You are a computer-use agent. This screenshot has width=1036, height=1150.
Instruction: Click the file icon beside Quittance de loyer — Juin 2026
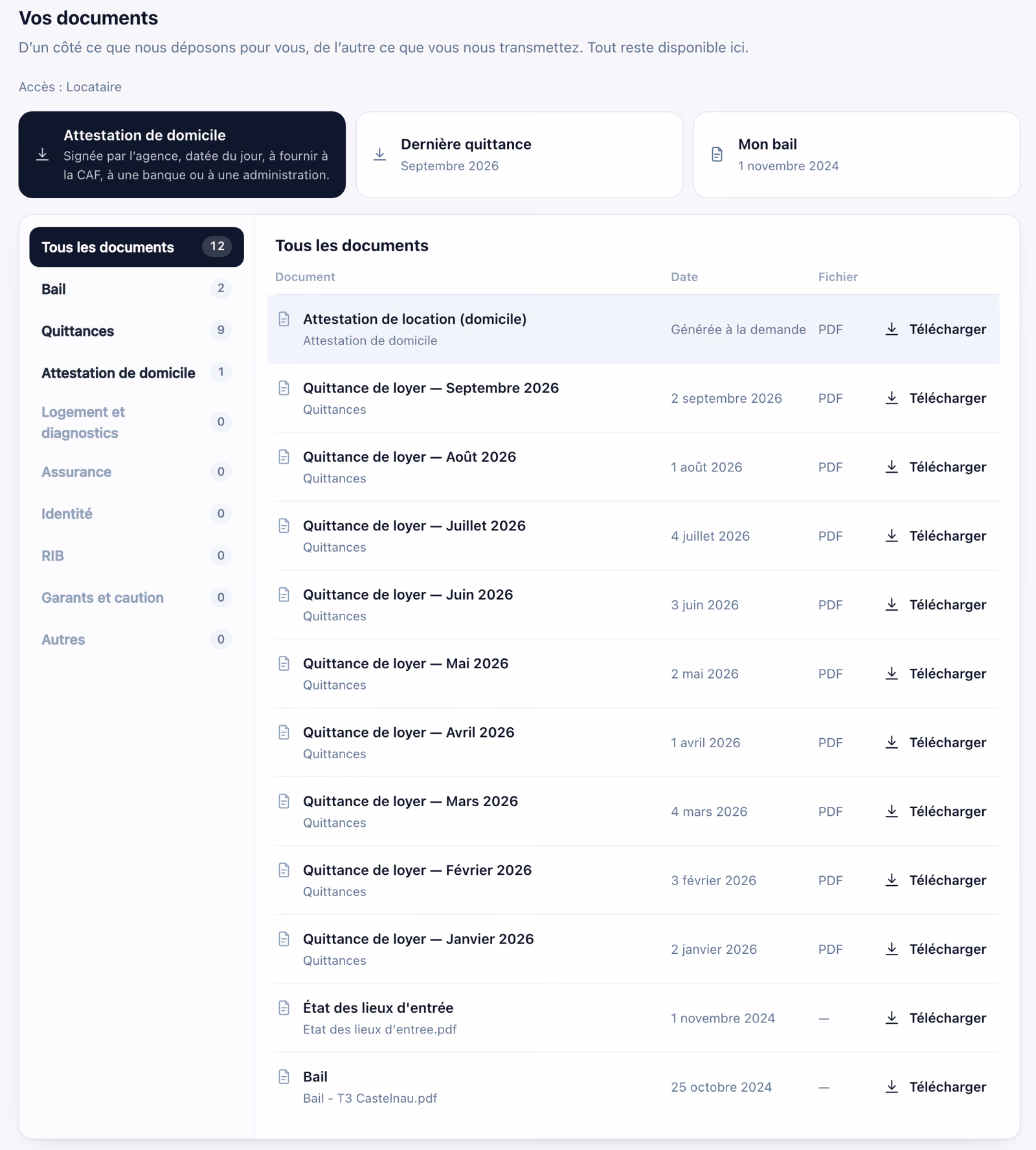pyautogui.click(x=284, y=595)
